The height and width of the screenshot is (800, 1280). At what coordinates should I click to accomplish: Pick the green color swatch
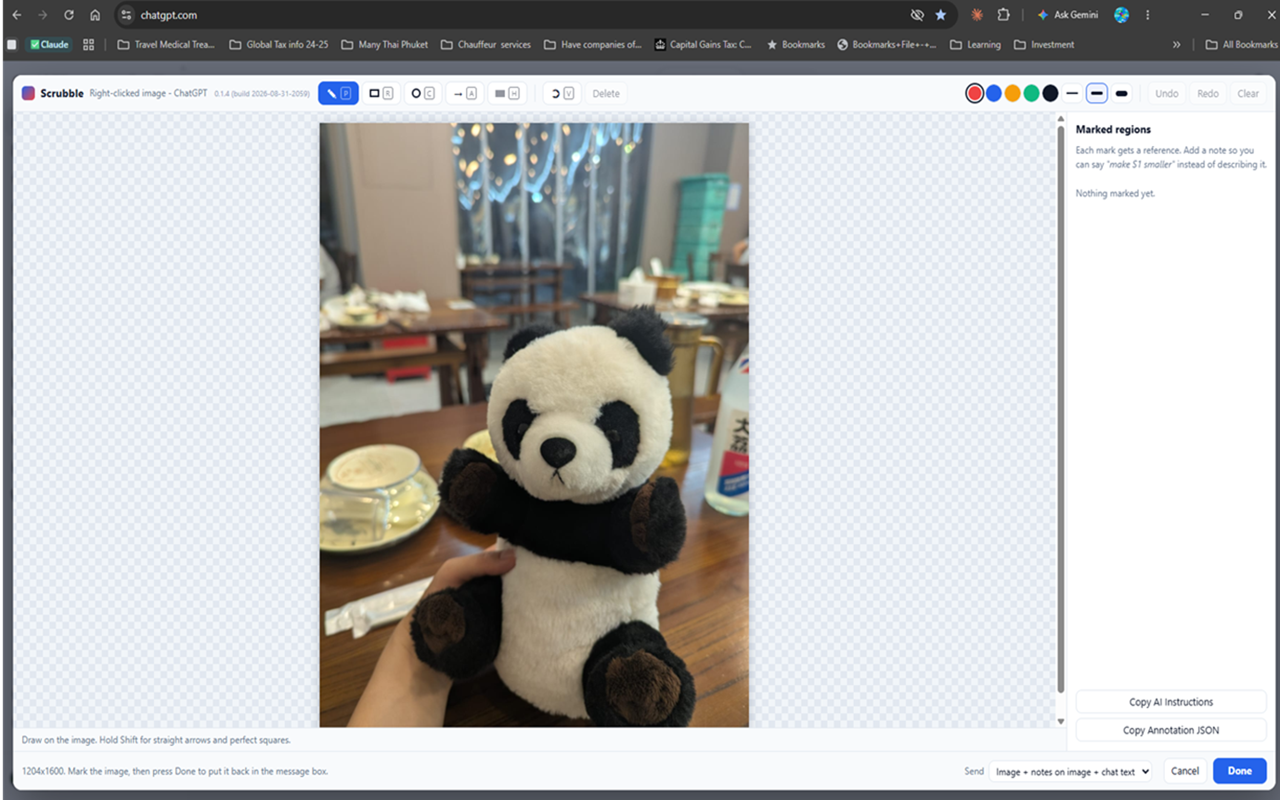pos(1031,93)
